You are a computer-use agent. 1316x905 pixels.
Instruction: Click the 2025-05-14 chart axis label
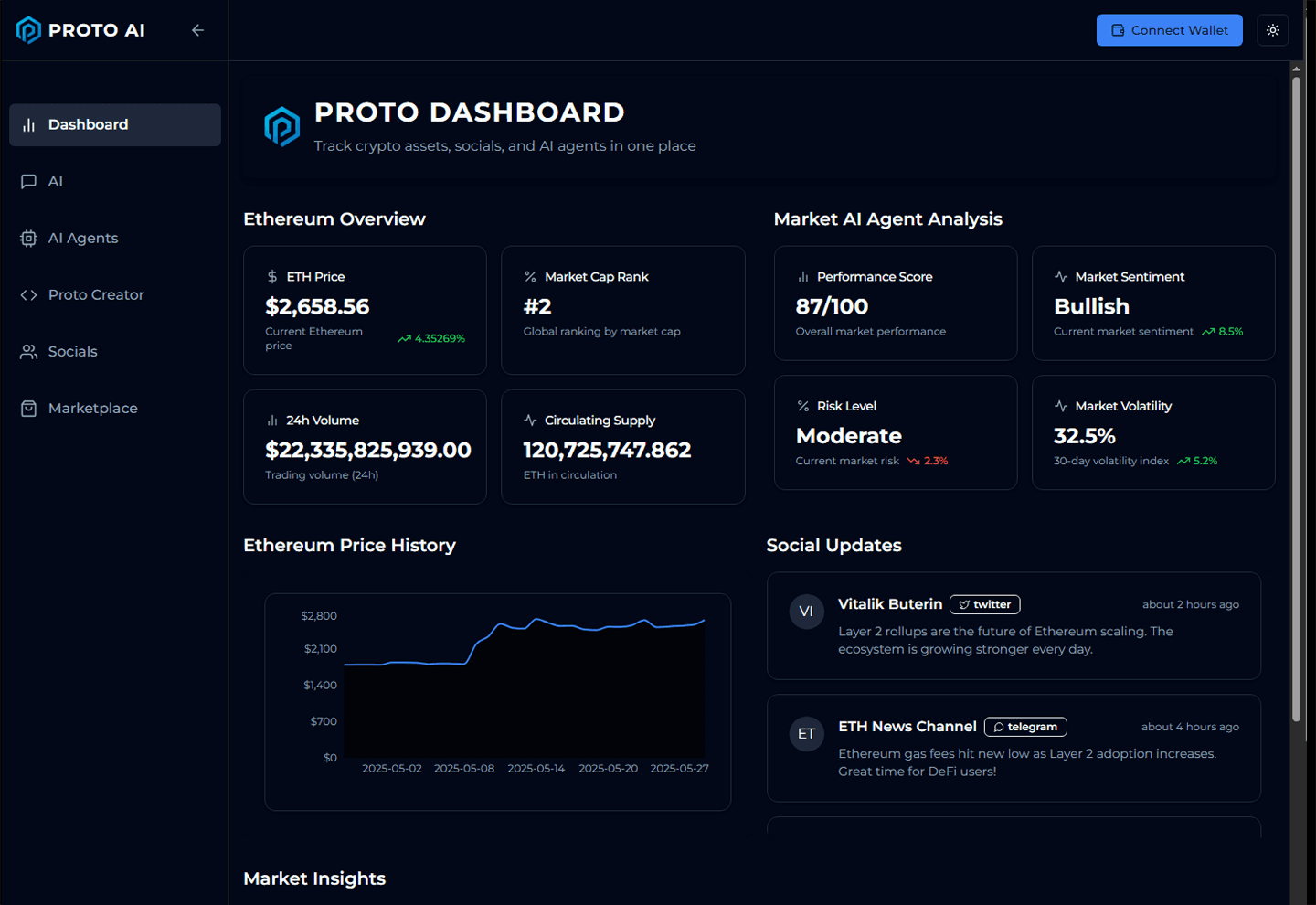click(x=536, y=769)
